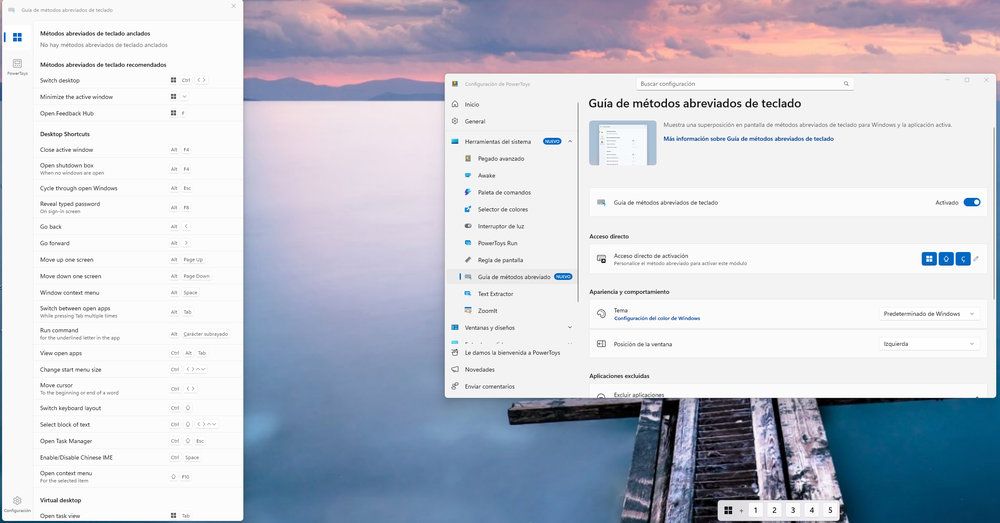This screenshot has width=1000, height=523.
Task: Click key 2 in bottom shortcut indicator
Action: click(x=774, y=510)
